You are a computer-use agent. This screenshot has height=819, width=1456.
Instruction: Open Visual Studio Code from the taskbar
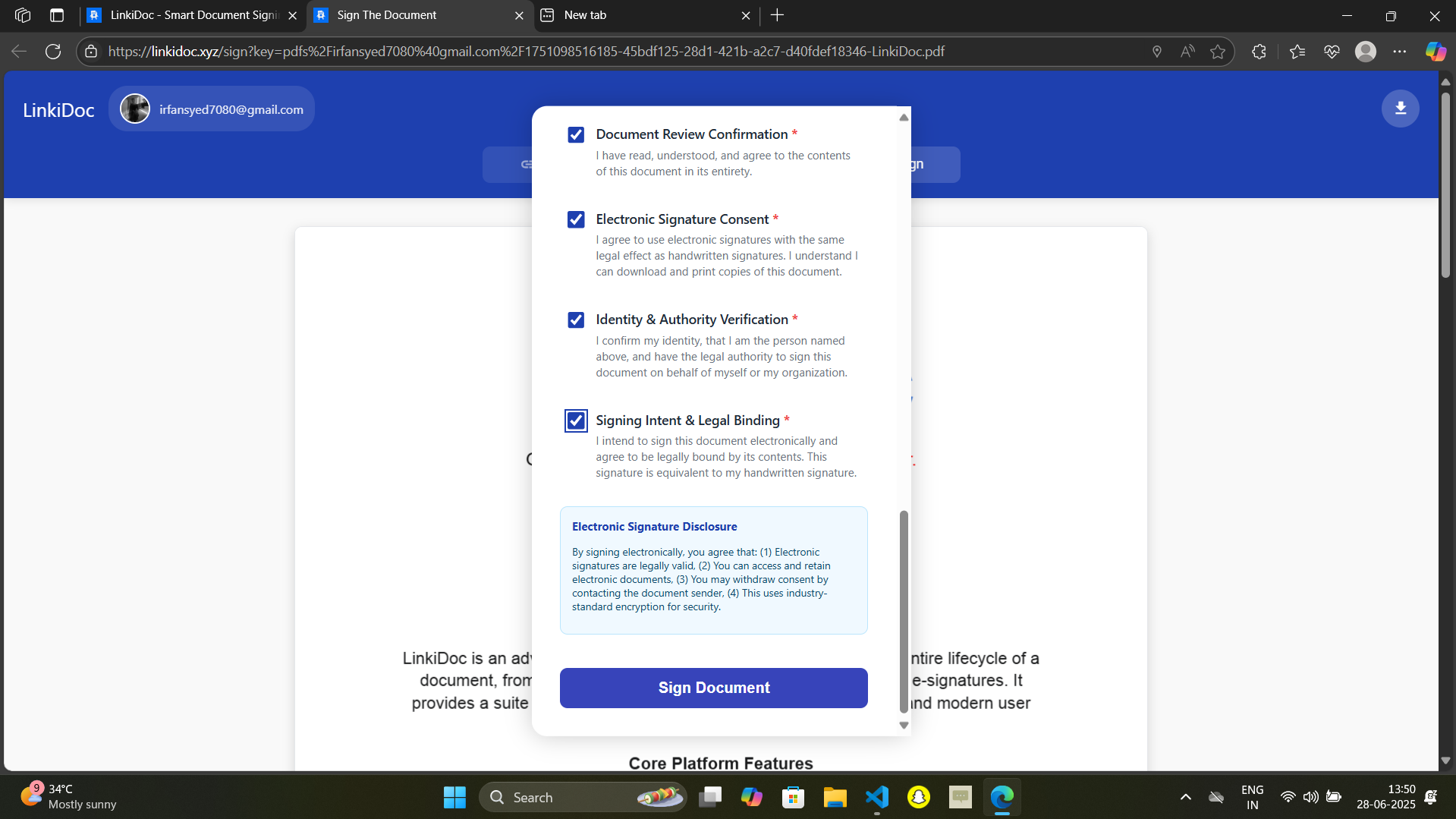click(876, 797)
